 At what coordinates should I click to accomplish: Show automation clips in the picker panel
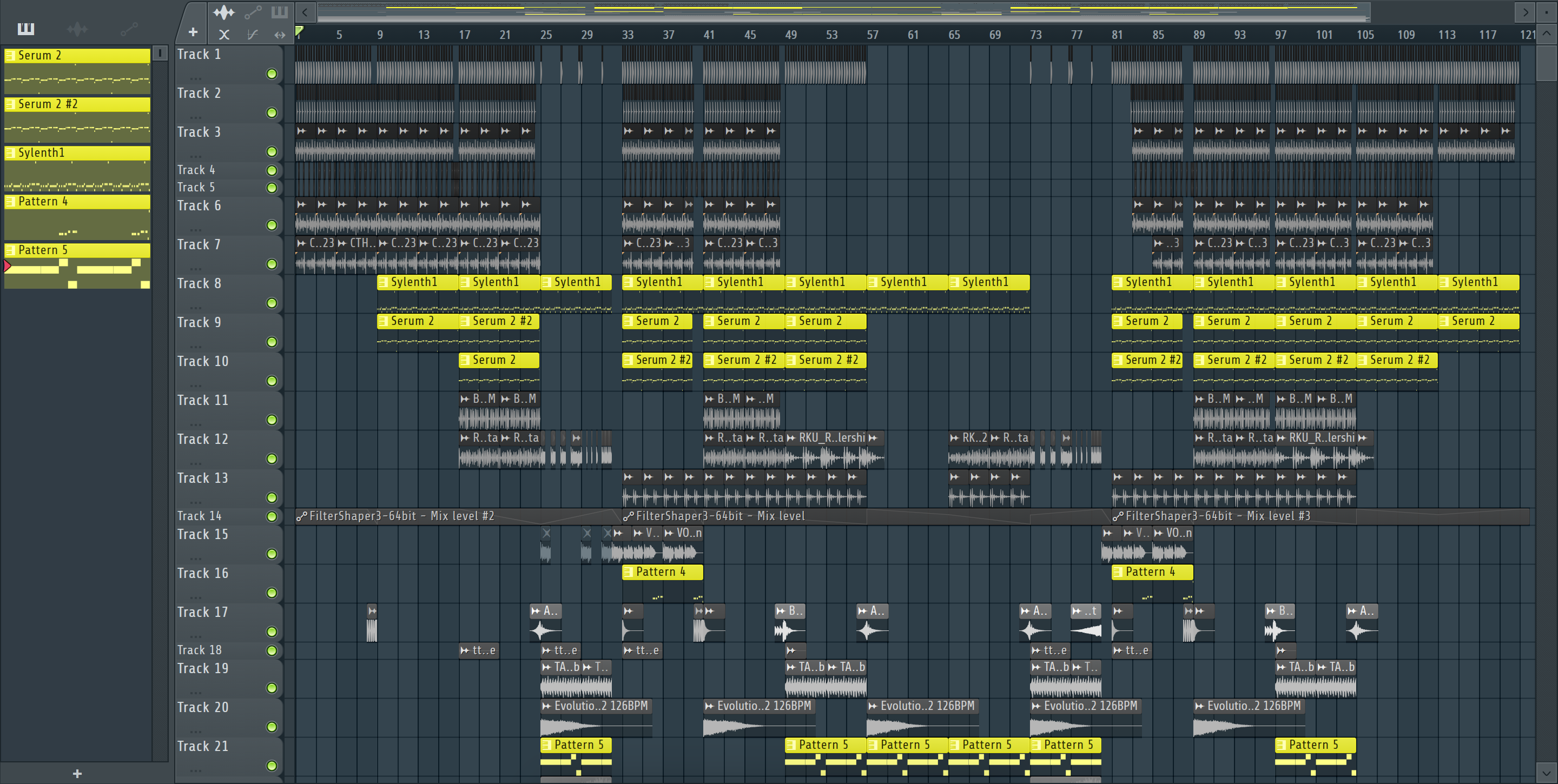click(x=129, y=29)
